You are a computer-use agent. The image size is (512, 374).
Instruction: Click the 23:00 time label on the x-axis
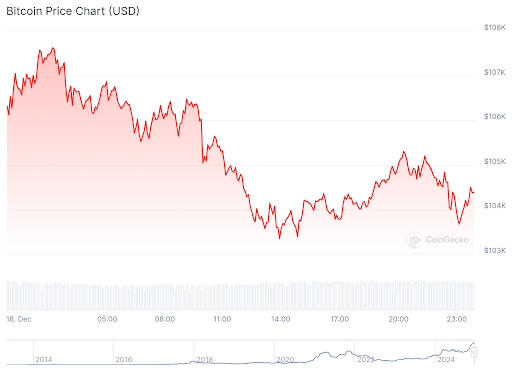(x=457, y=319)
